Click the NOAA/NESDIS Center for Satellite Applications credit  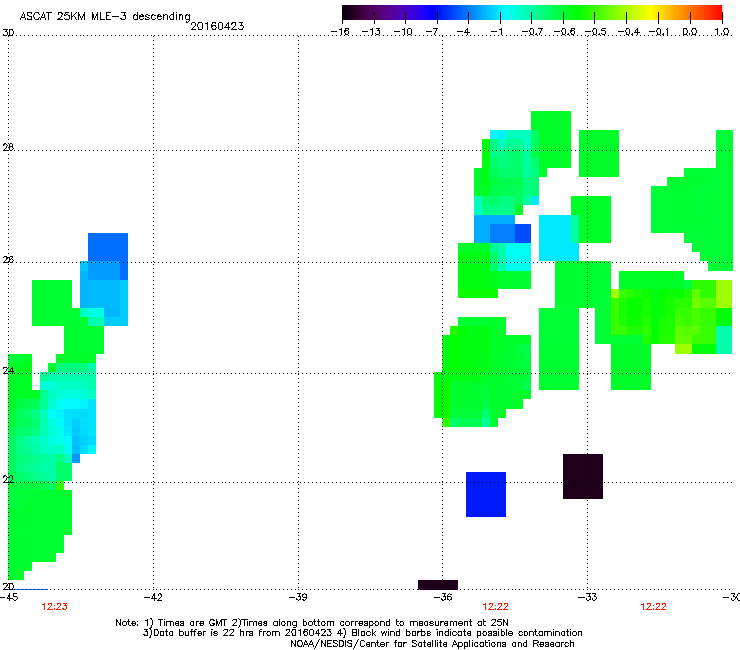coord(432,644)
